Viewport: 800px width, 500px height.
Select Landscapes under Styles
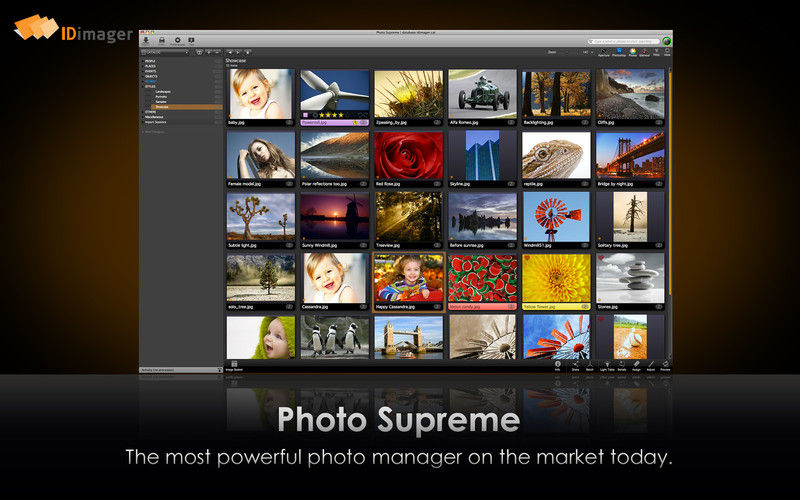163,91
